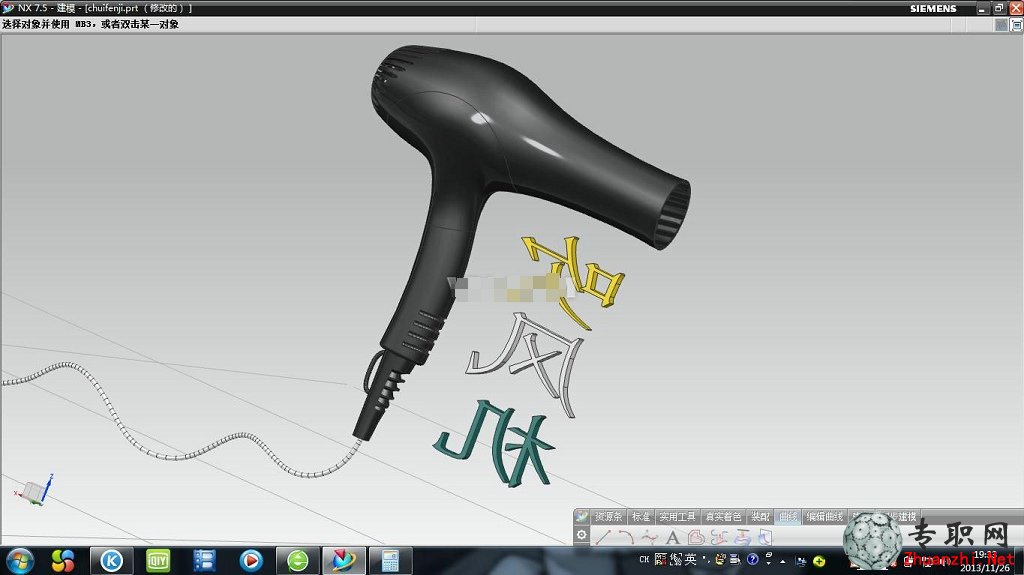Select the Offset Curve tool
The image size is (1024, 575).
click(696, 537)
